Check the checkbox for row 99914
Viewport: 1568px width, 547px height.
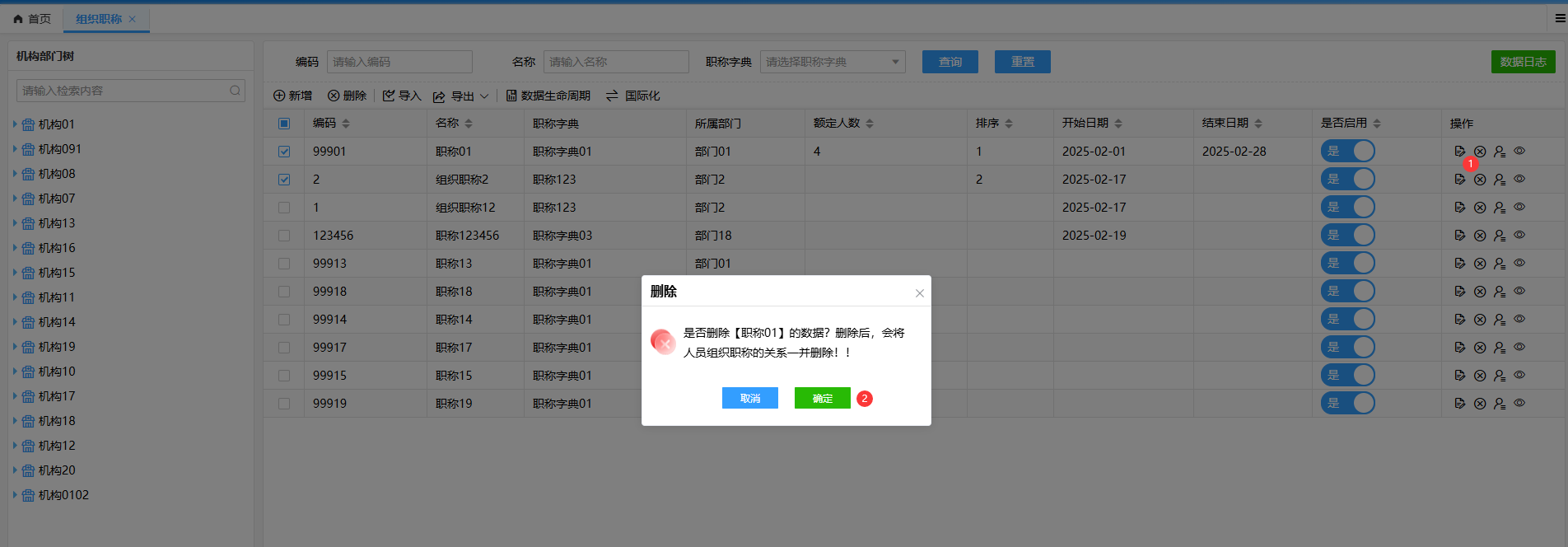284,320
